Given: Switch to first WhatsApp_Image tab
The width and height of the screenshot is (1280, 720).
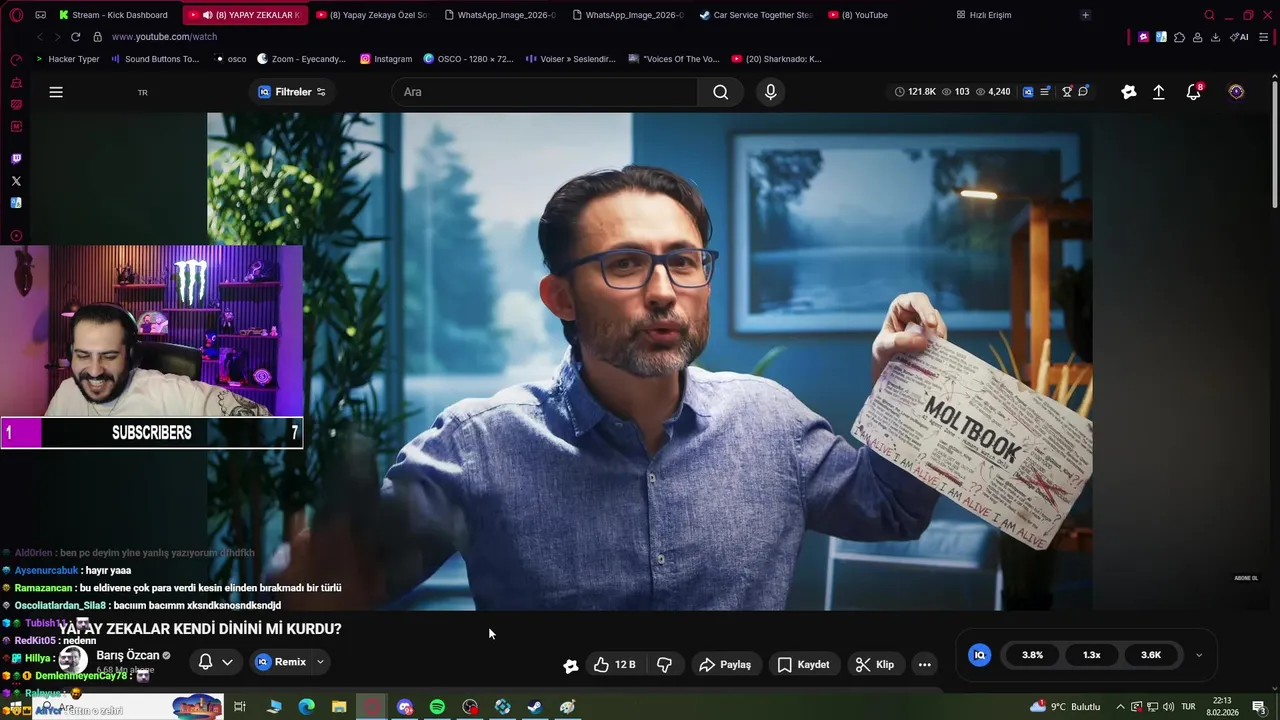Looking at the screenshot, I should point(500,15).
